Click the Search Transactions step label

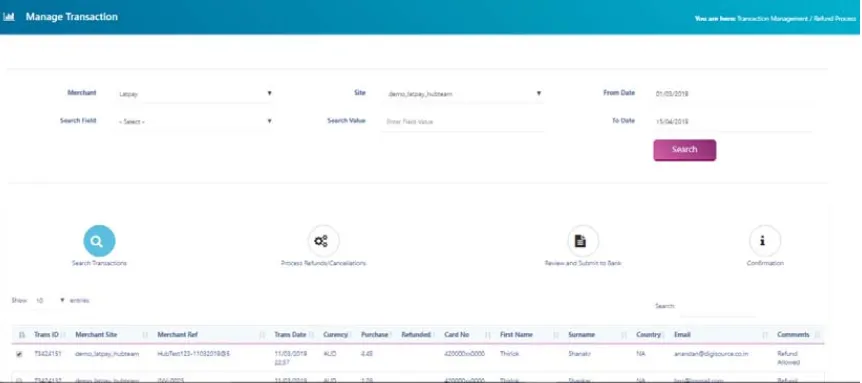pyautogui.click(x=100, y=263)
